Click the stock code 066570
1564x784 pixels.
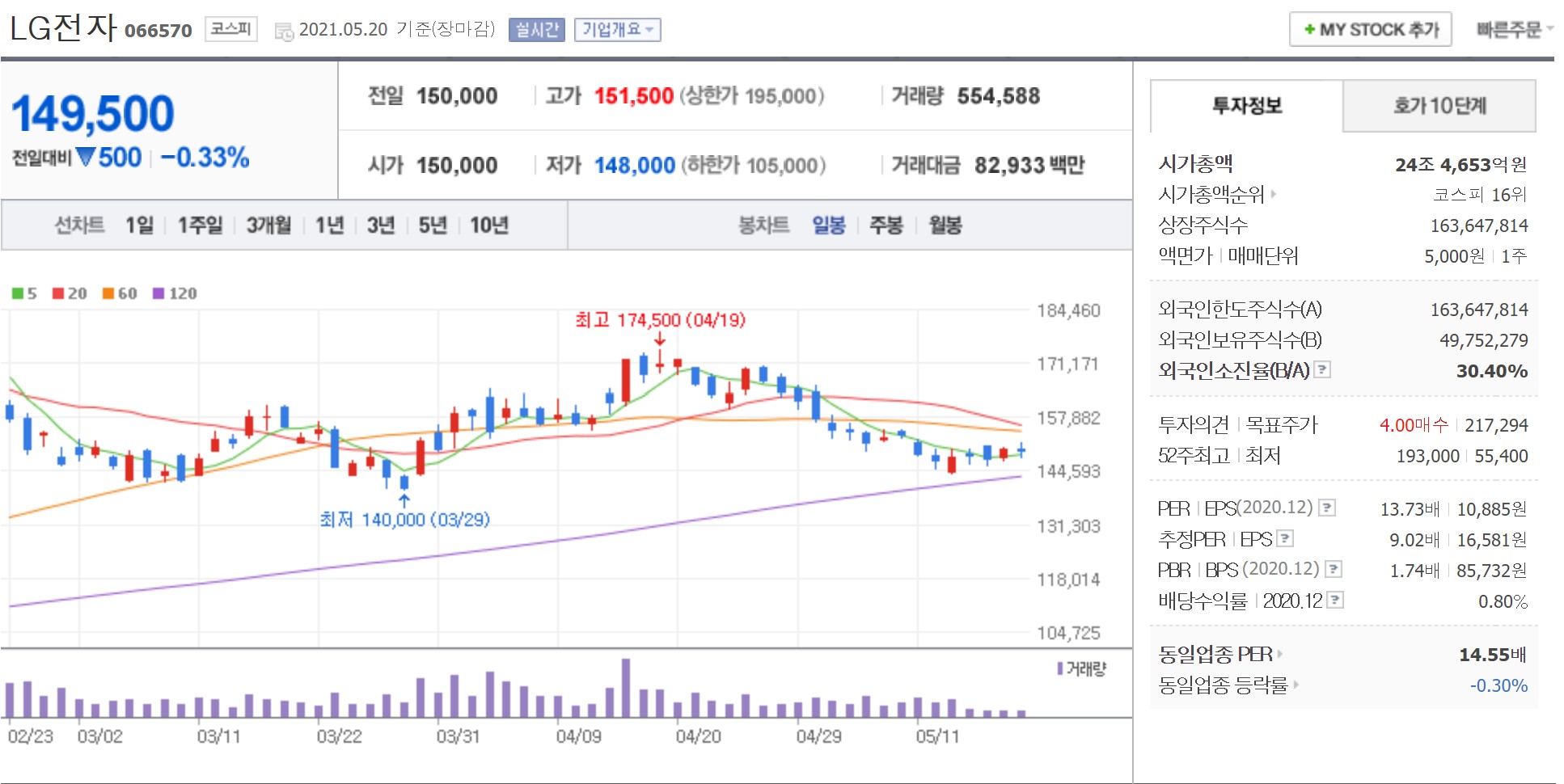pos(159,32)
